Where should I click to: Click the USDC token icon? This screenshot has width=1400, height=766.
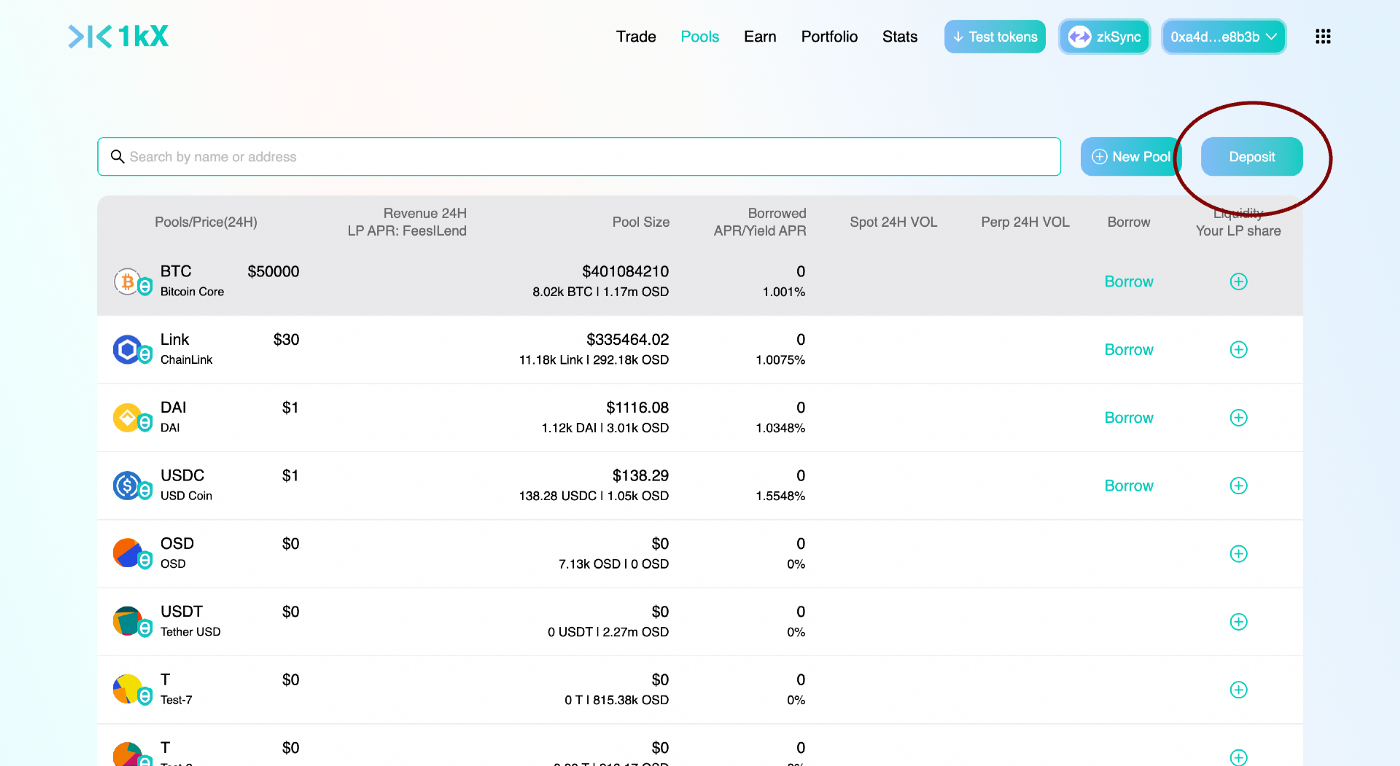[127, 486]
